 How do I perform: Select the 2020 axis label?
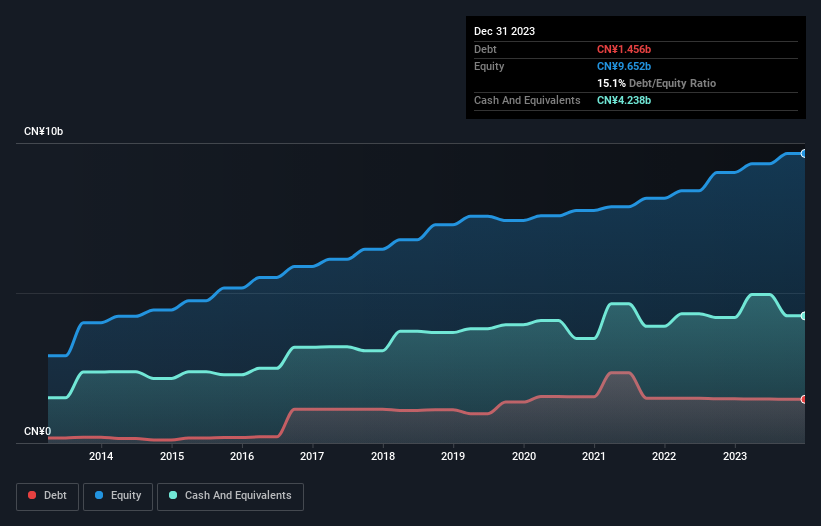[524, 456]
